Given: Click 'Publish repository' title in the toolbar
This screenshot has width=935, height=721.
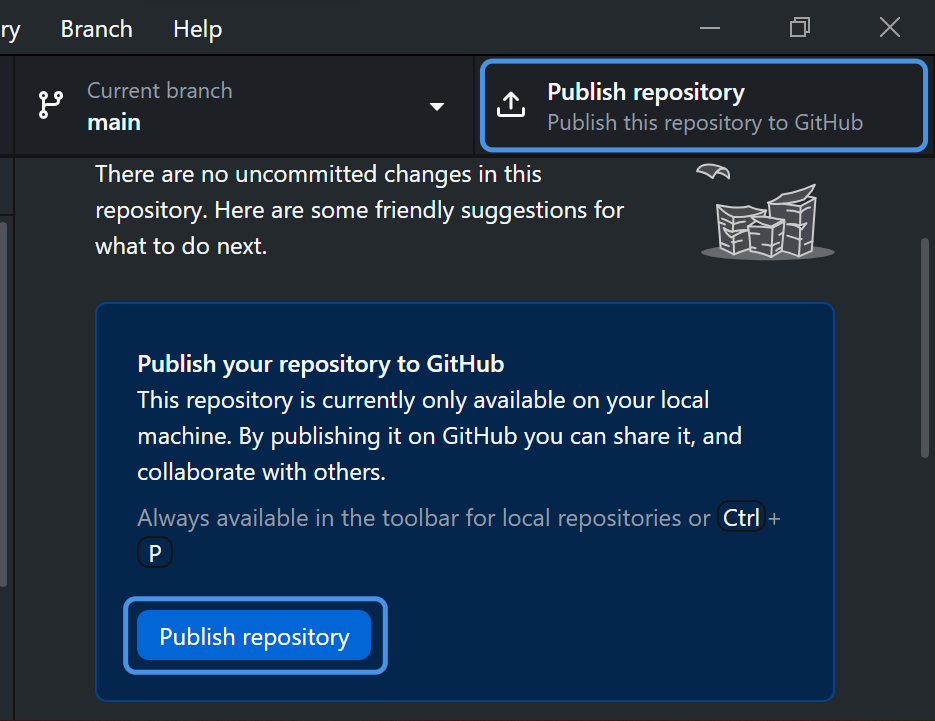Looking at the screenshot, I should click(x=645, y=92).
